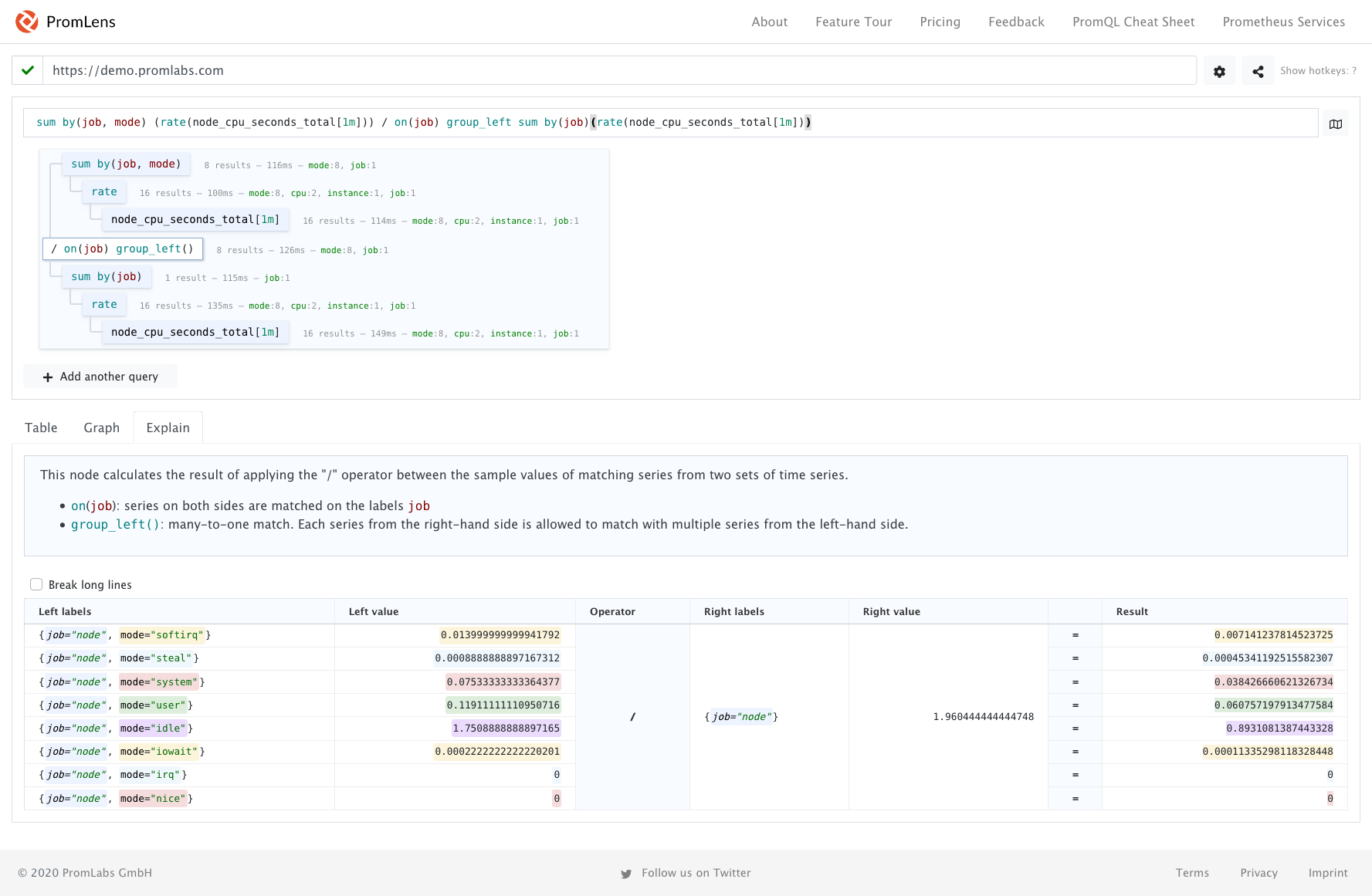The height and width of the screenshot is (896, 1372).
Task: Open Prometheus Services page
Action: pos(1284,22)
